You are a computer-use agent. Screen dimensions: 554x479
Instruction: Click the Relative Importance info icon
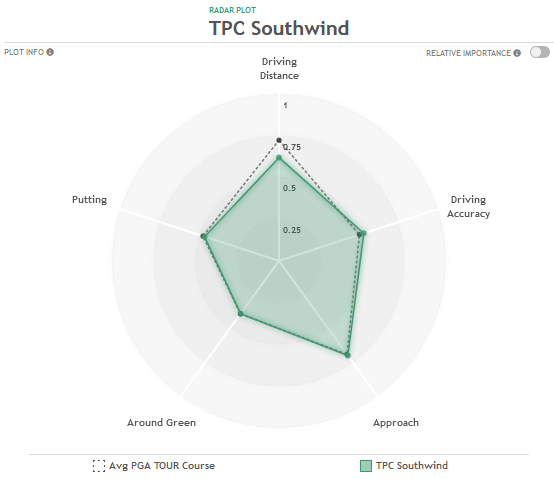(x=517, y=53)
